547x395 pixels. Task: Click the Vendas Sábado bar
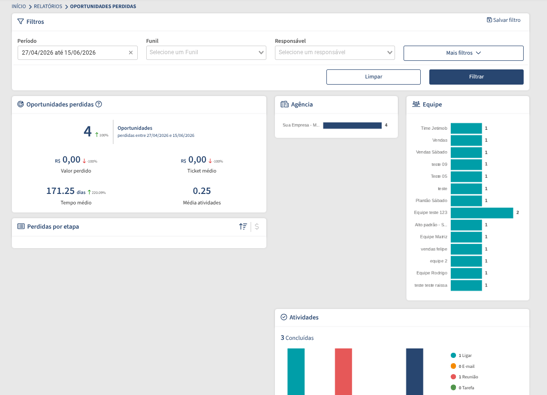tap(466, 152)
